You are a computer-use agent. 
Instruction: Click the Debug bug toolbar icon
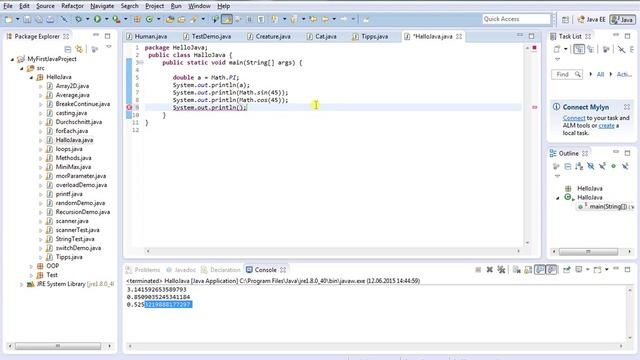[78, 19]
